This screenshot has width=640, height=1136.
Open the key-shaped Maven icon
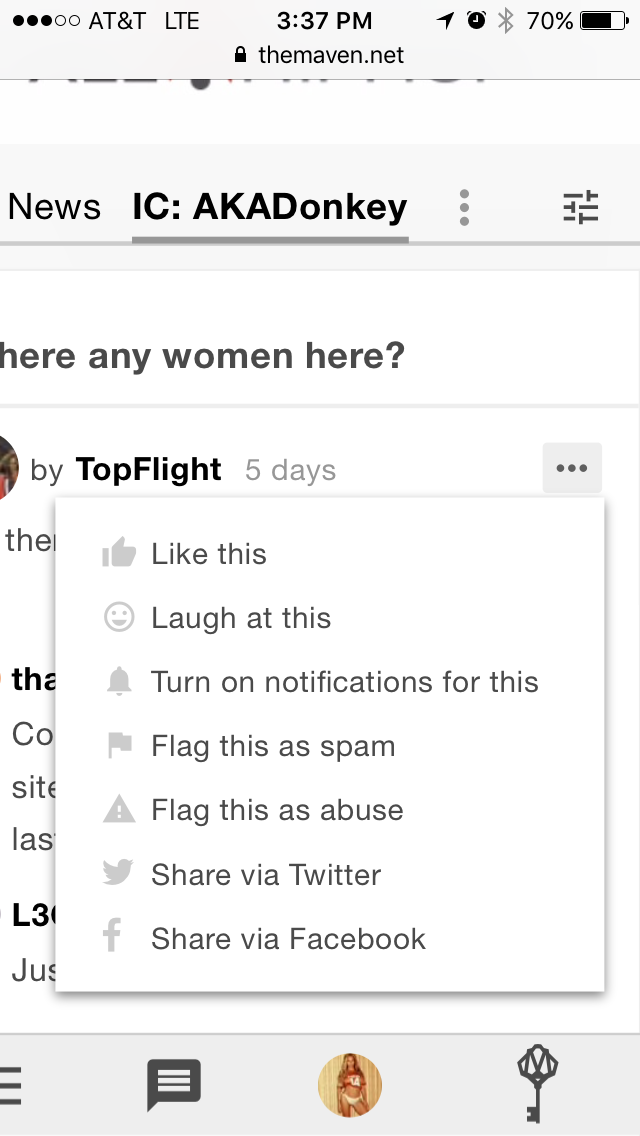[537, 1083]
